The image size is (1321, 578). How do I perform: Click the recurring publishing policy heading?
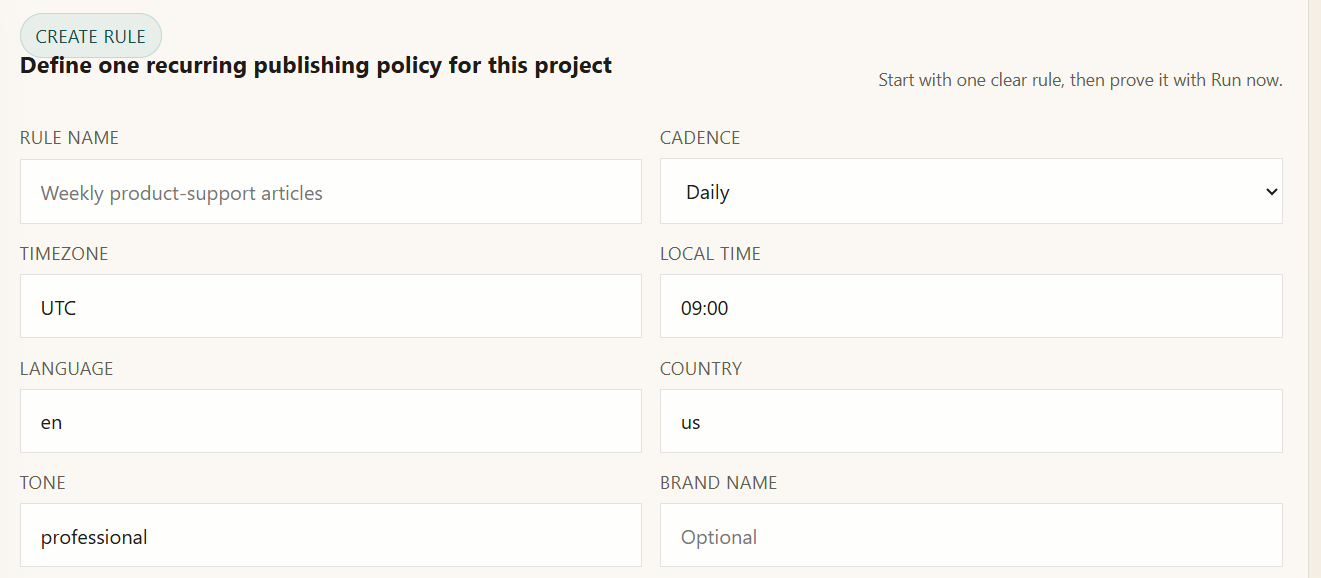tap(316, 66)
